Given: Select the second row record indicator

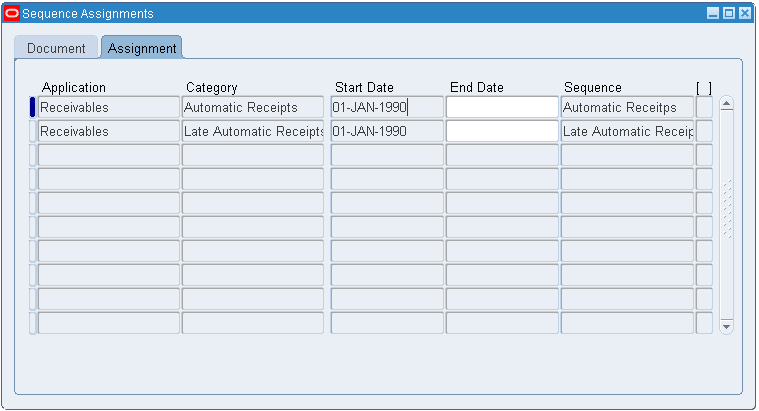Looking at the screenshot, I should pyautogui.click(x=32, y=131).
